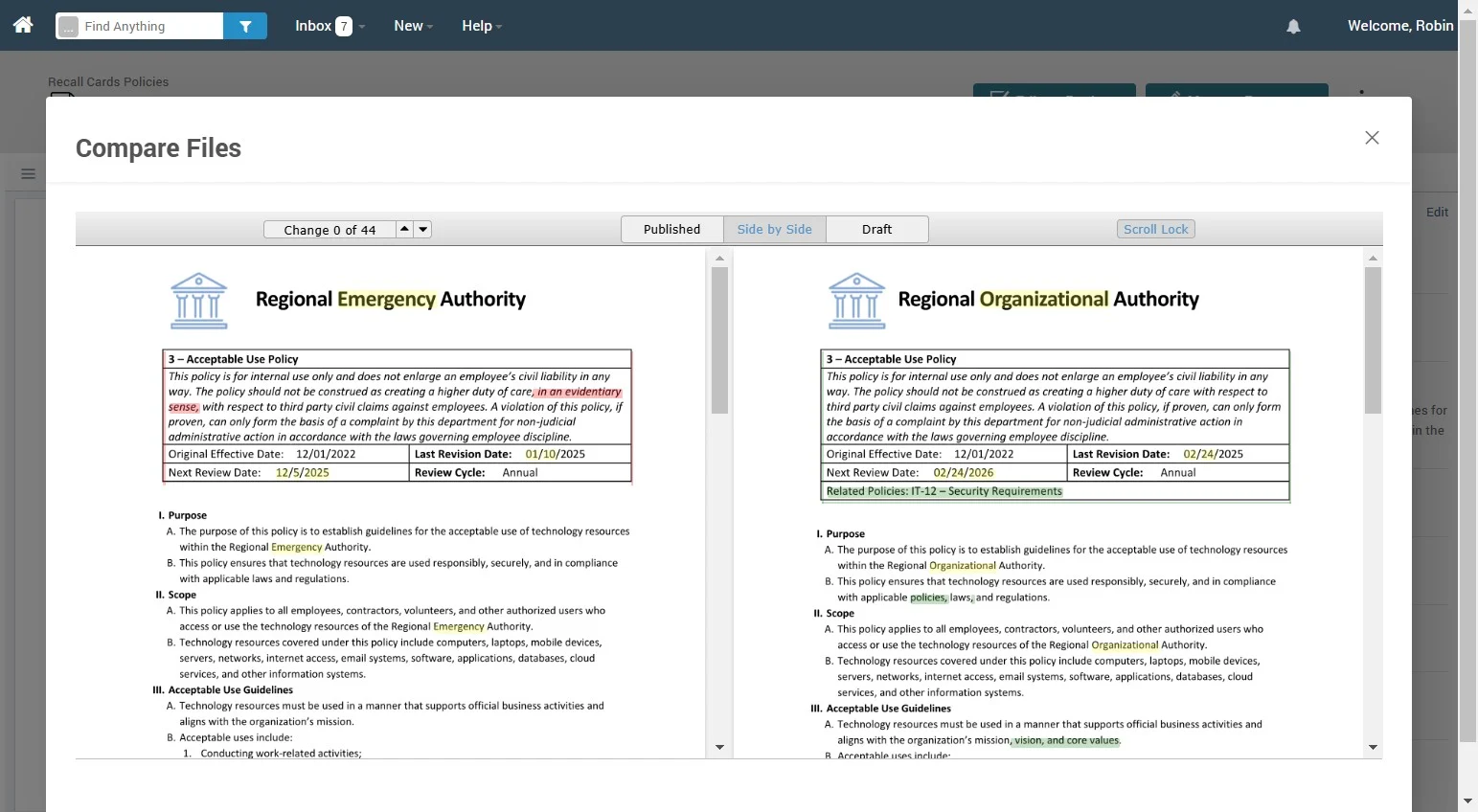This screenshot has height=812, width=1478.
Task: Click the Recall Cards Policies breadcrumb
Action: pyautogui.click(x=108, y=81)
